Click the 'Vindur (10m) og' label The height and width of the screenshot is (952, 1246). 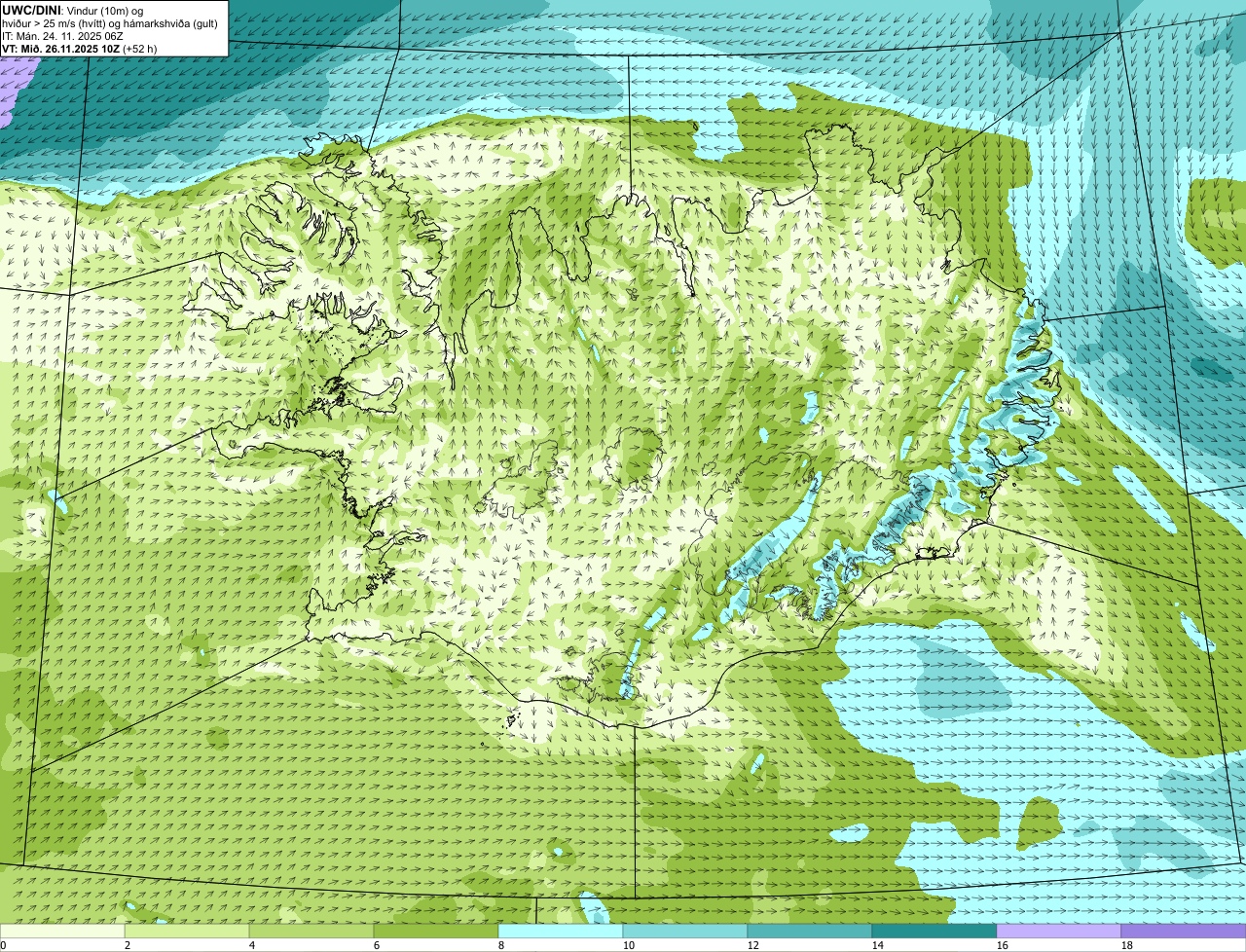tap(103, 11)
